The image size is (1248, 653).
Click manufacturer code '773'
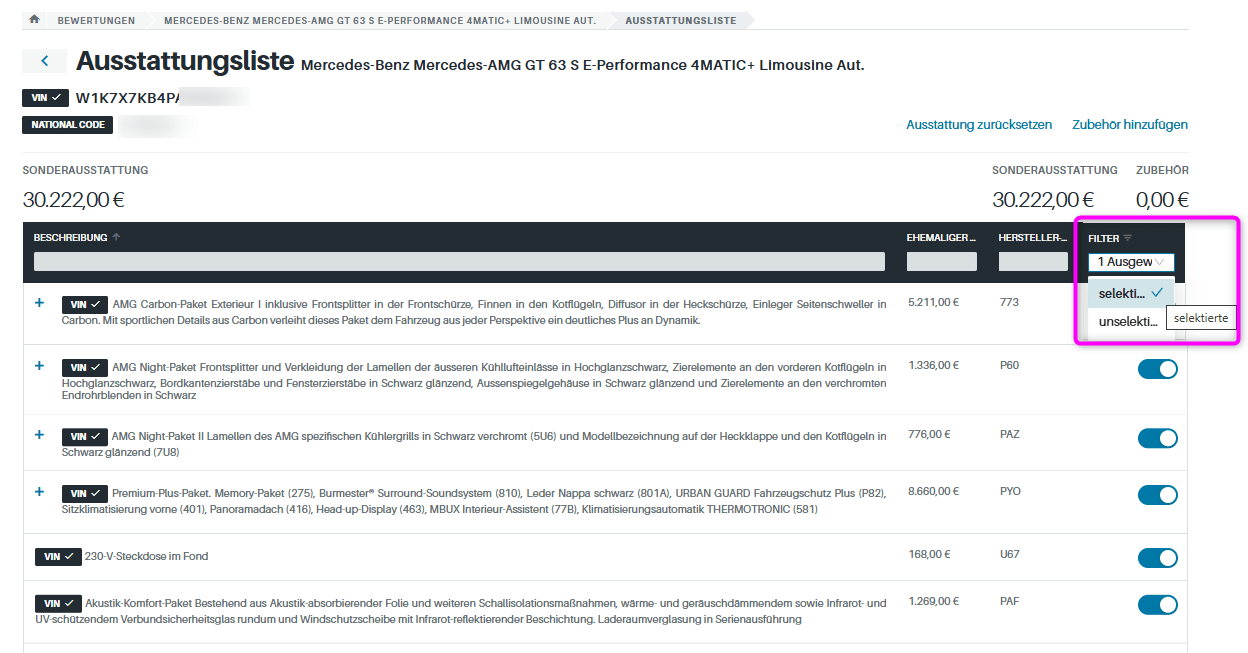1009,302
